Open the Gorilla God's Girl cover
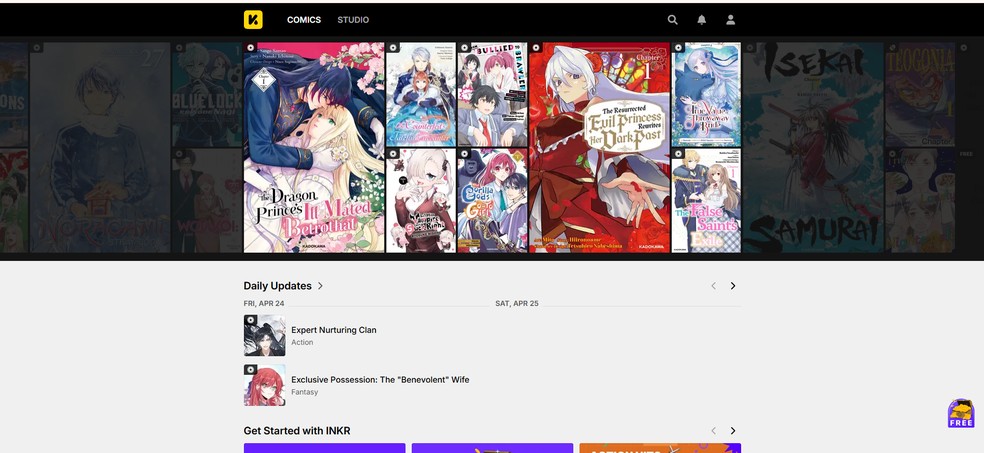 click(492, 201)
